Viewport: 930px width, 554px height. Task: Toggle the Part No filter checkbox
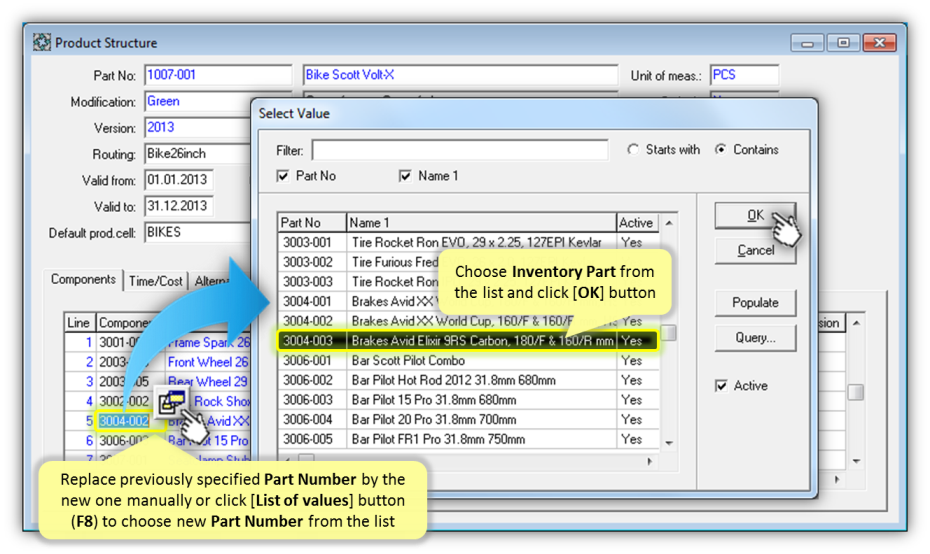[283, 176]
